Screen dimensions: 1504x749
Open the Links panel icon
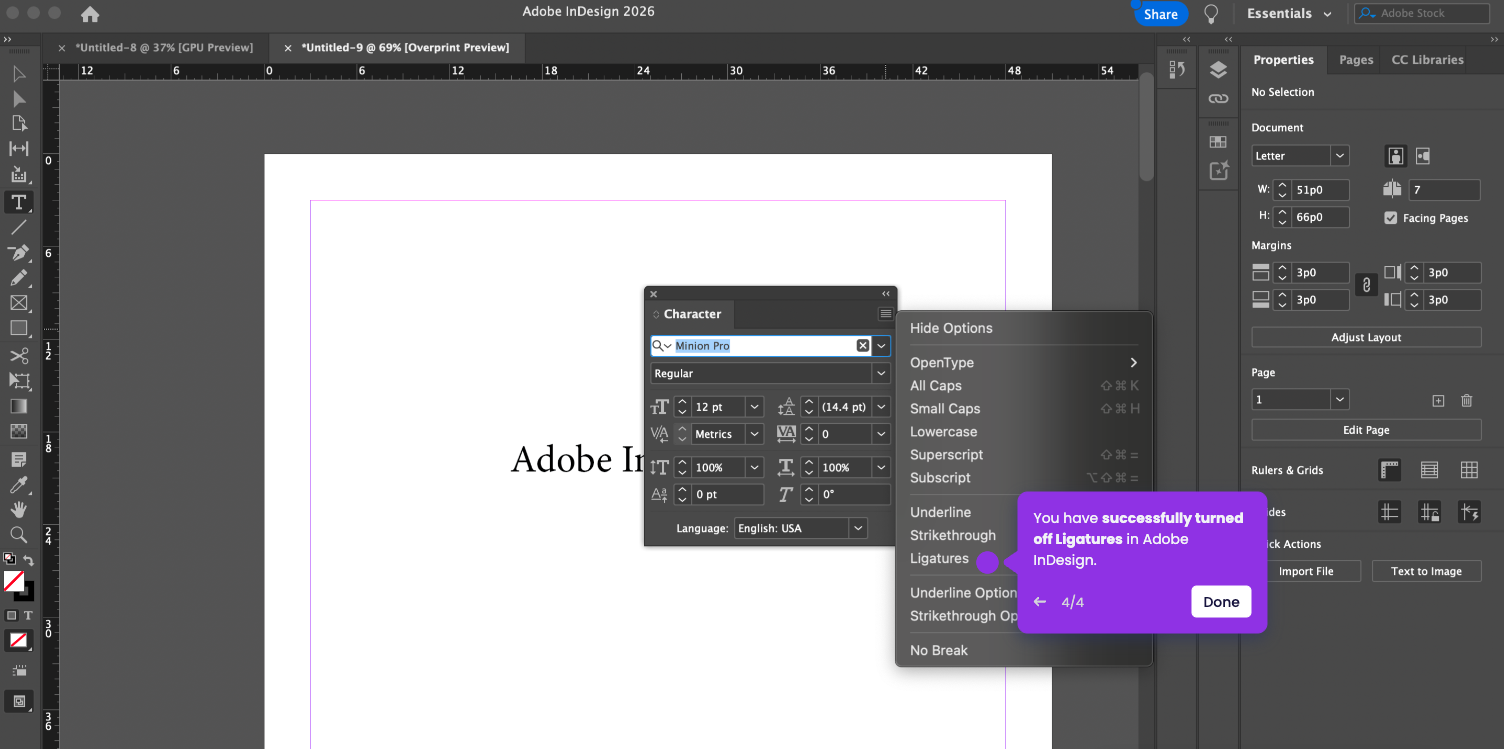[1218, 99]
